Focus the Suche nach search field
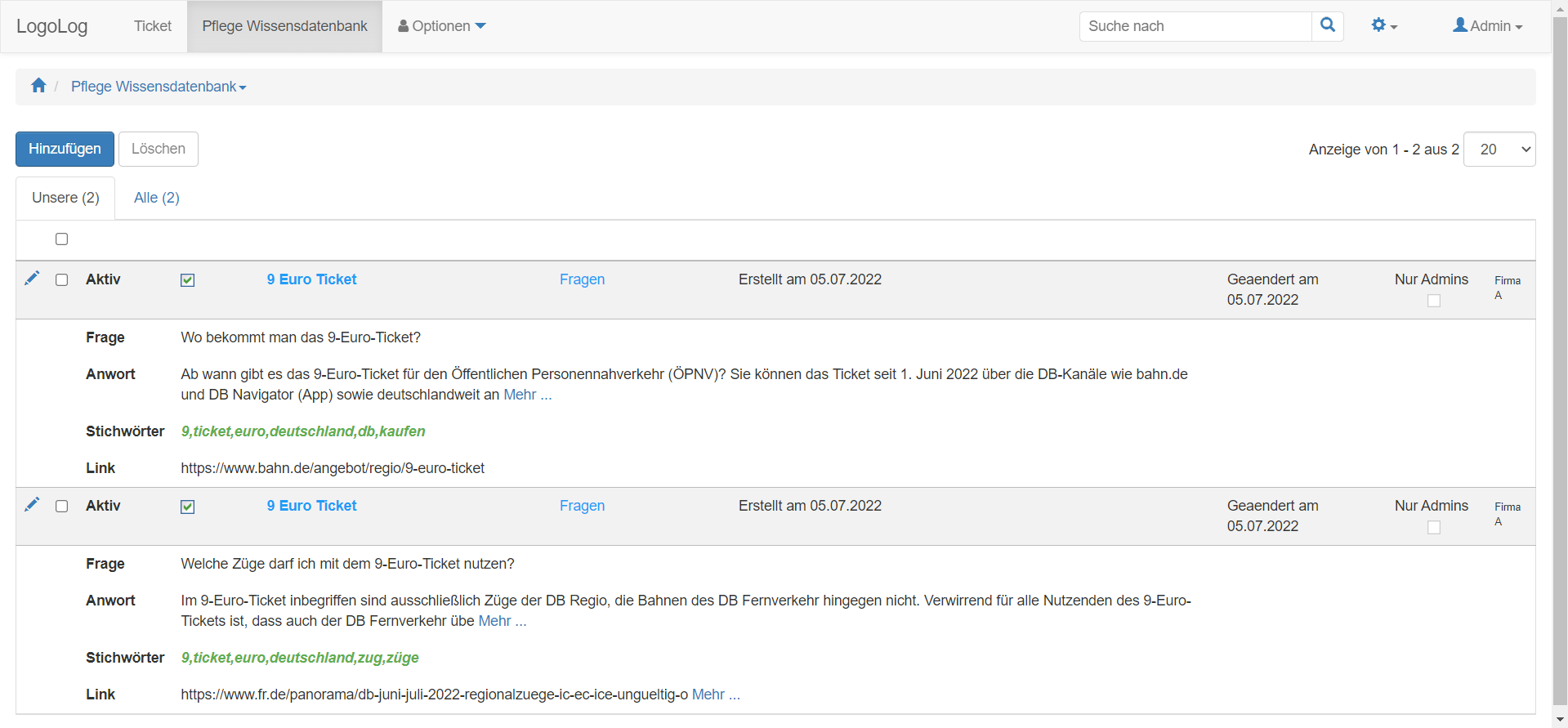Viewport: 1568px width, 728px height. [x=1195, y=26]
